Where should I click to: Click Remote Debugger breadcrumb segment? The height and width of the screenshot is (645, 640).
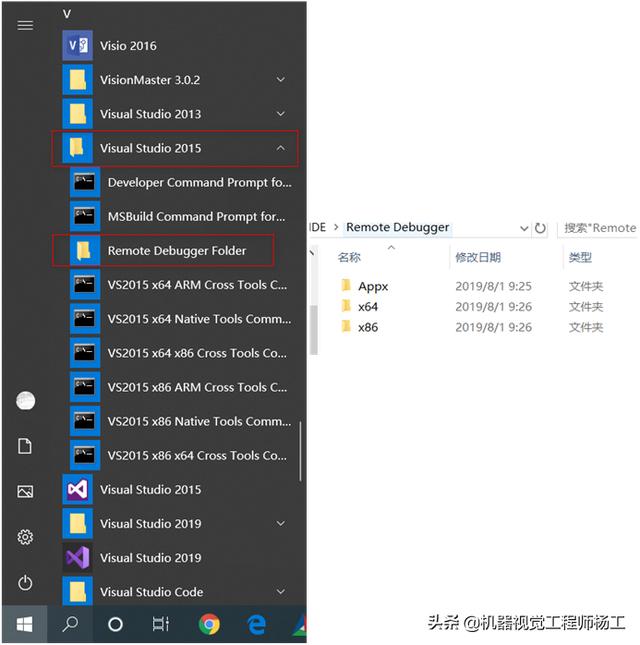click(397, 227)
